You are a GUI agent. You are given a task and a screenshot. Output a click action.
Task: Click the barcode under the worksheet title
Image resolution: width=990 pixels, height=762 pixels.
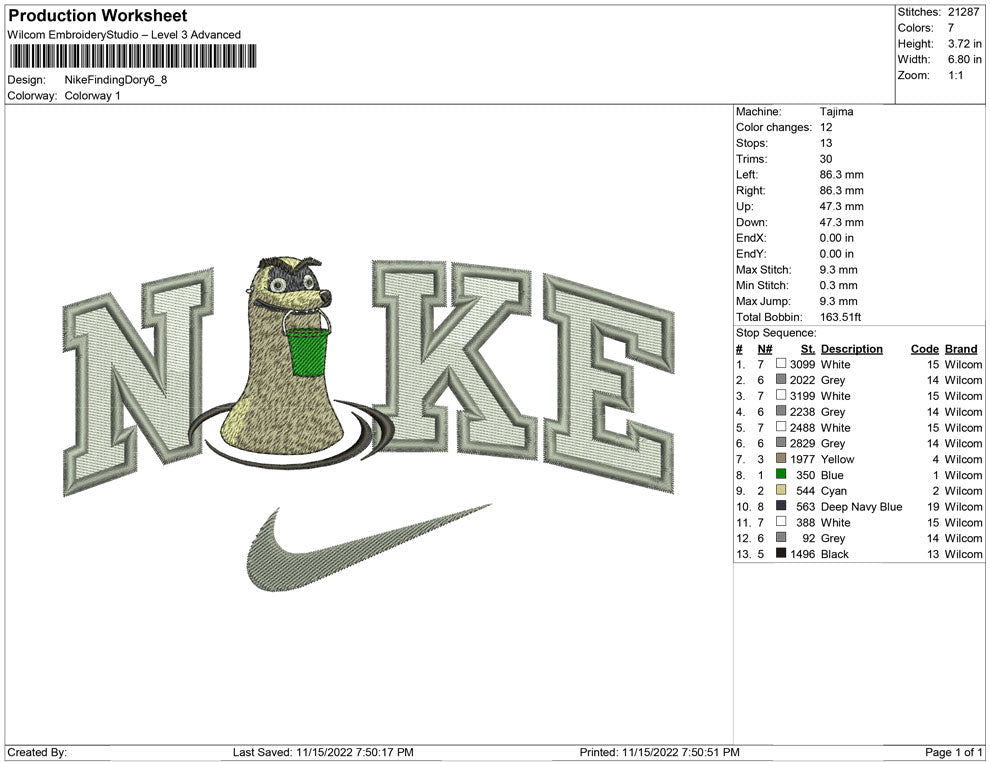pos(133,56)
